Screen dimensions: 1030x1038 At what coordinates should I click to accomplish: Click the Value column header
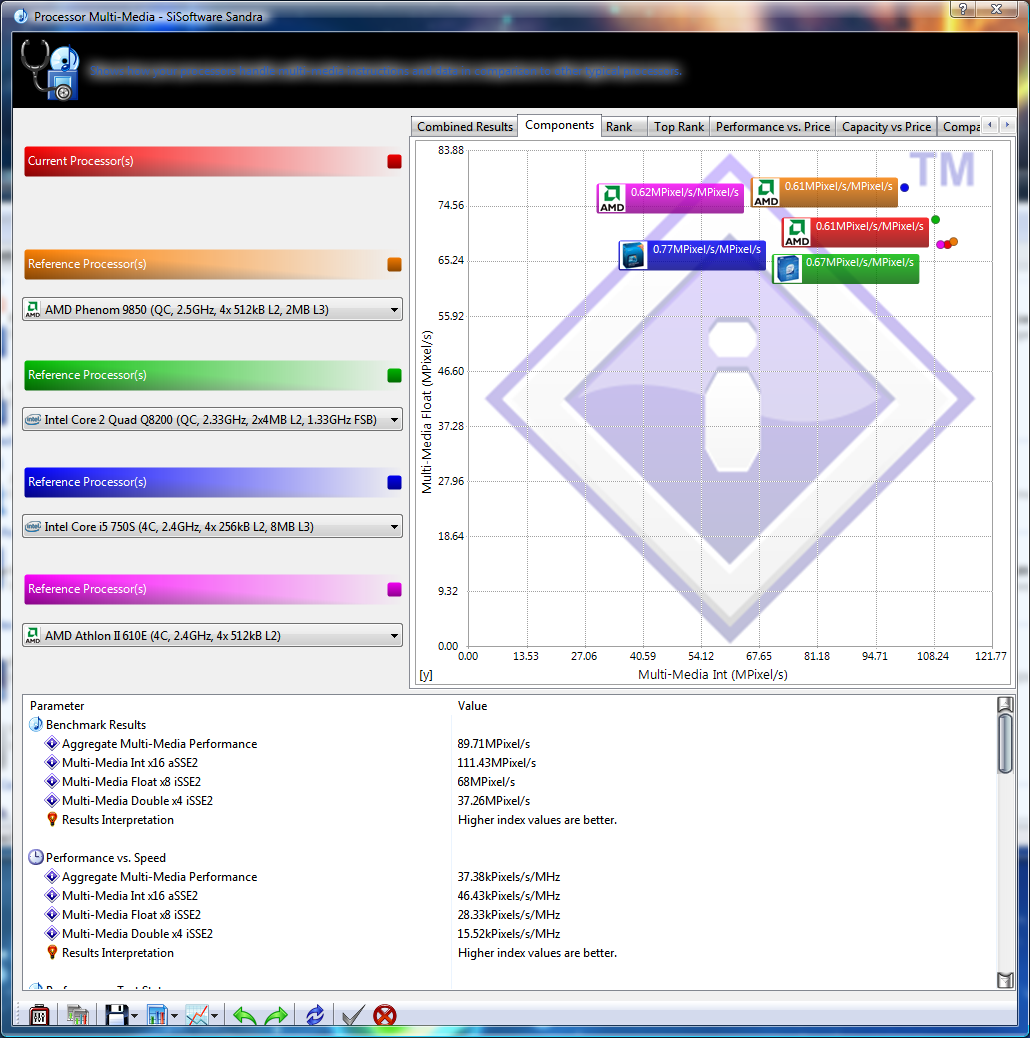(472, 706)
